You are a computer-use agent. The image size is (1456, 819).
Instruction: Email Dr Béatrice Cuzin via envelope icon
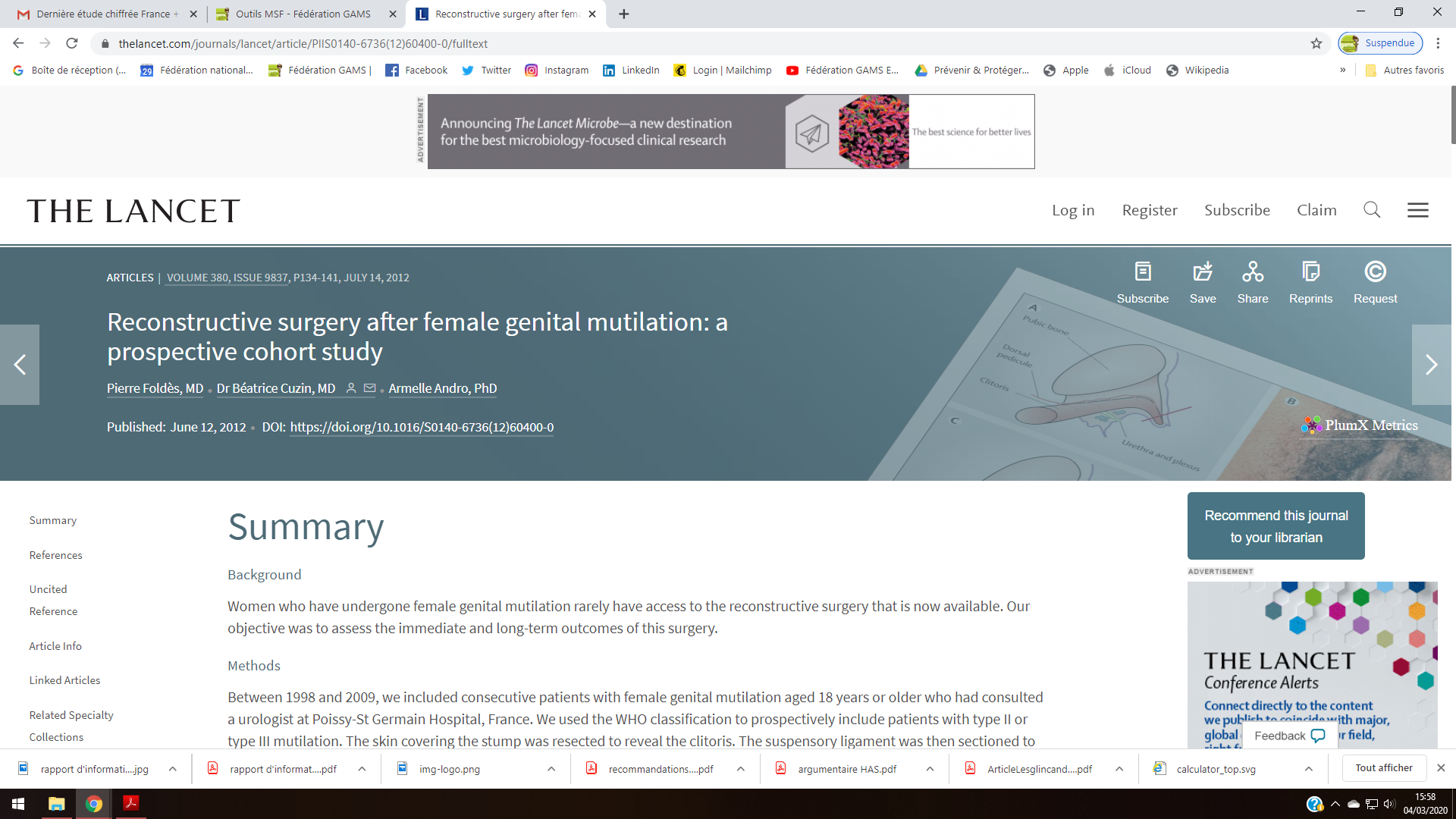(369, 388)
